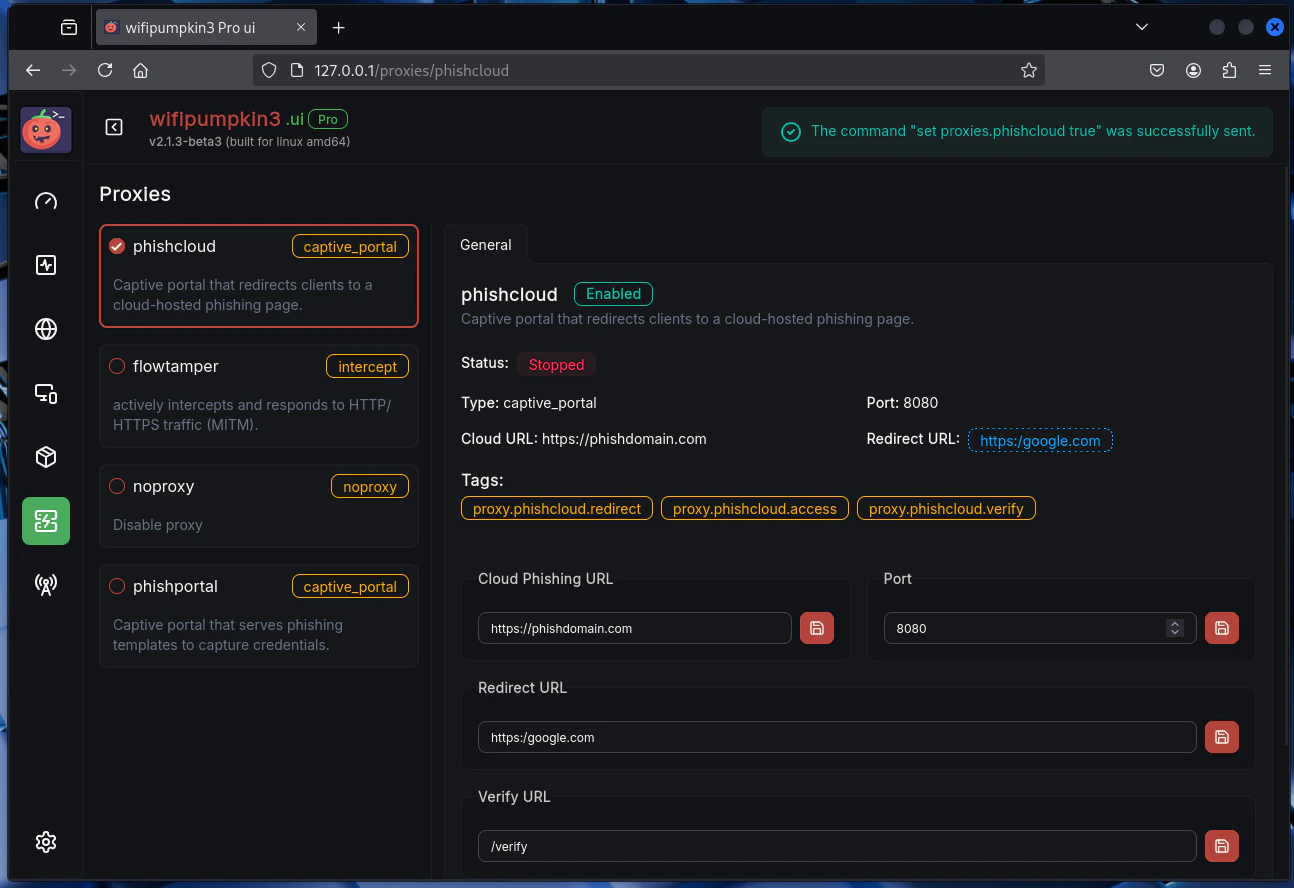Save the Verify URL value

point(1222,846)
